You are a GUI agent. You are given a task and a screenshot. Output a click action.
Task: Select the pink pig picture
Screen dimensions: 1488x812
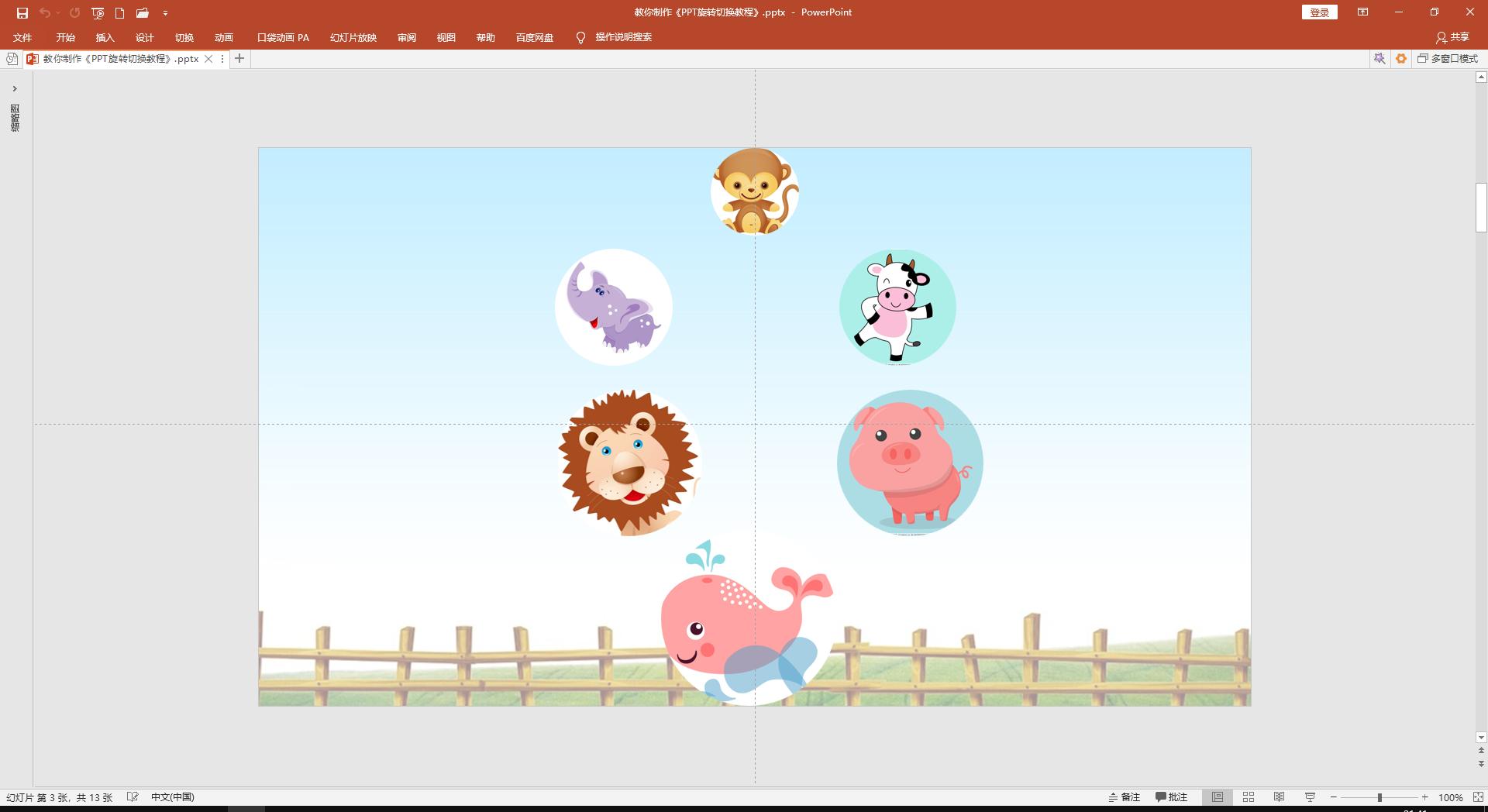click(910, 463)
